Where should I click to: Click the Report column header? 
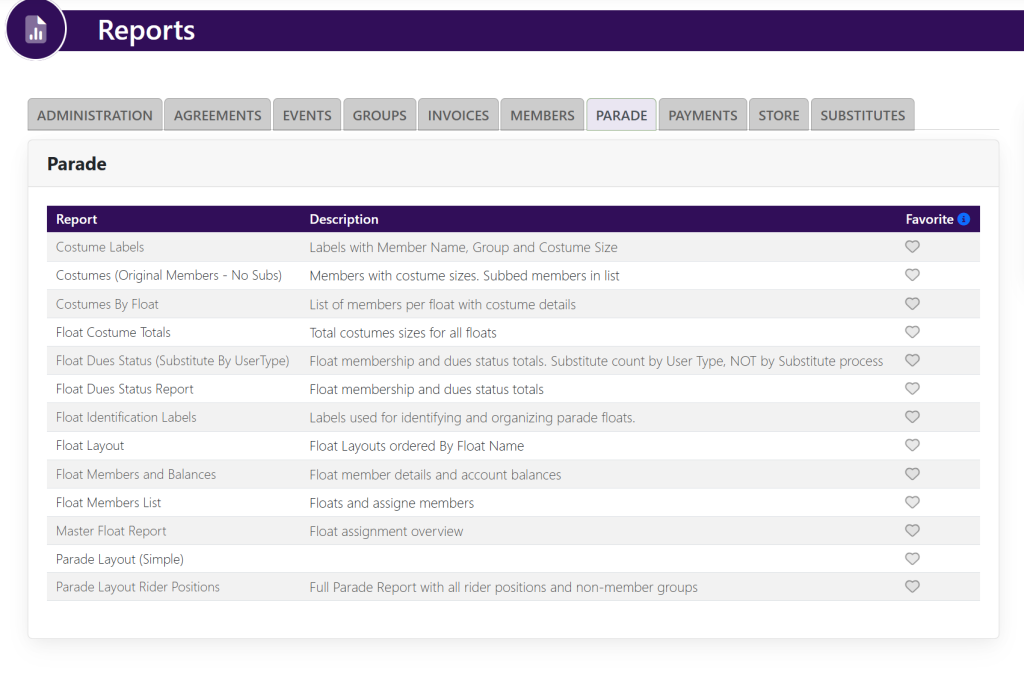coord(77,219)
